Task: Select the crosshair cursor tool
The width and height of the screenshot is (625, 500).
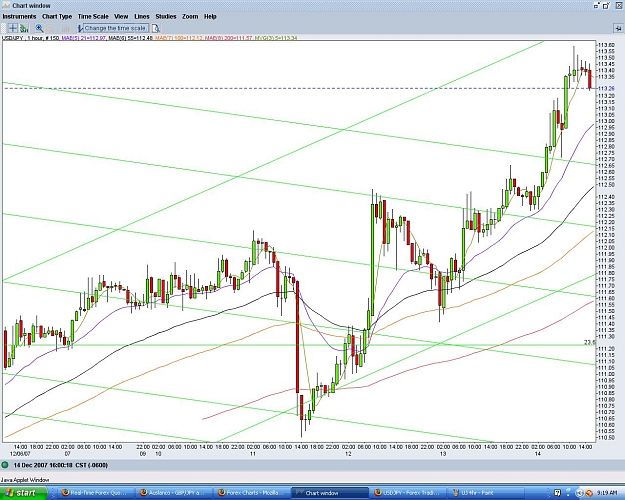Action: pyautogui.click(x=13, y=28)
